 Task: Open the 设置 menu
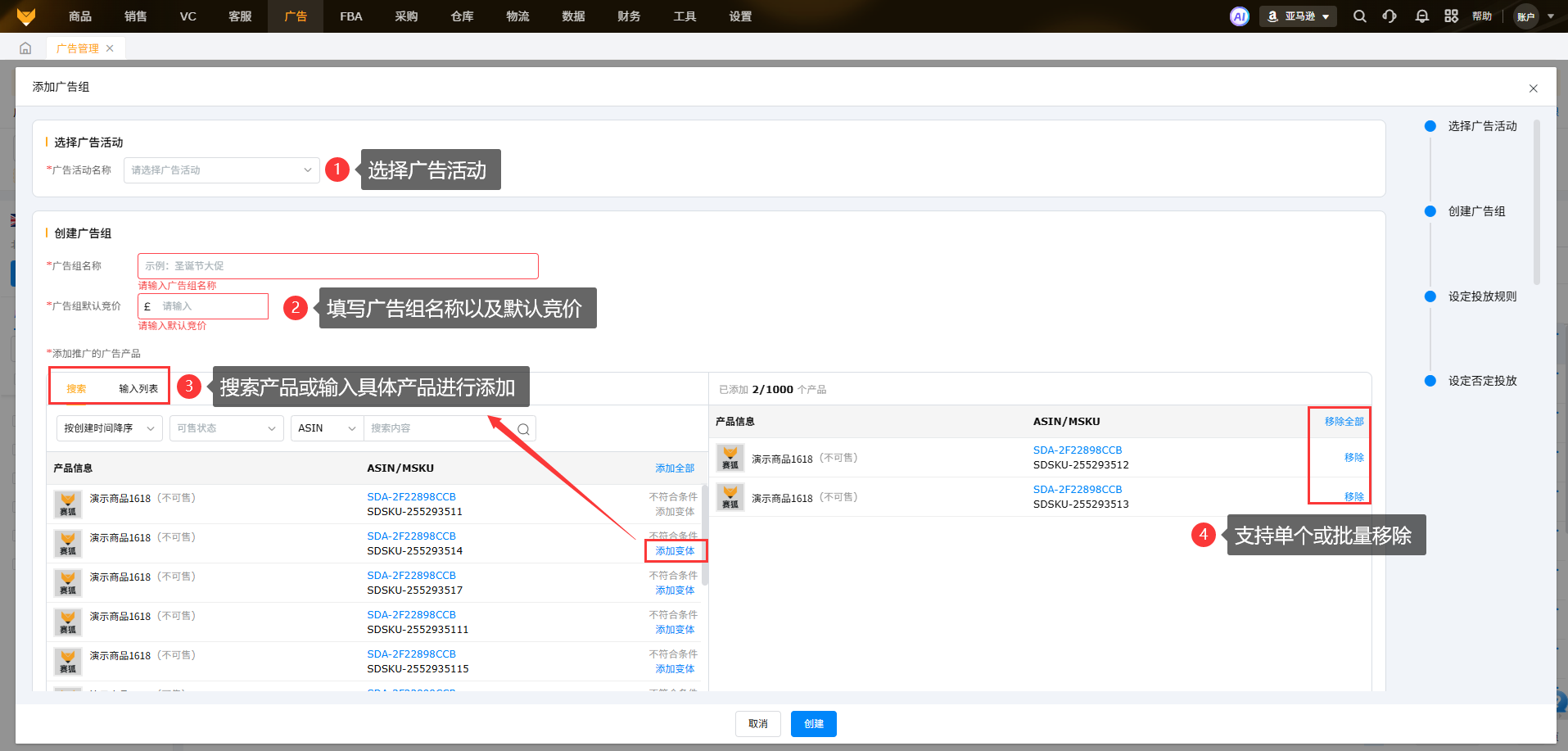740,16
